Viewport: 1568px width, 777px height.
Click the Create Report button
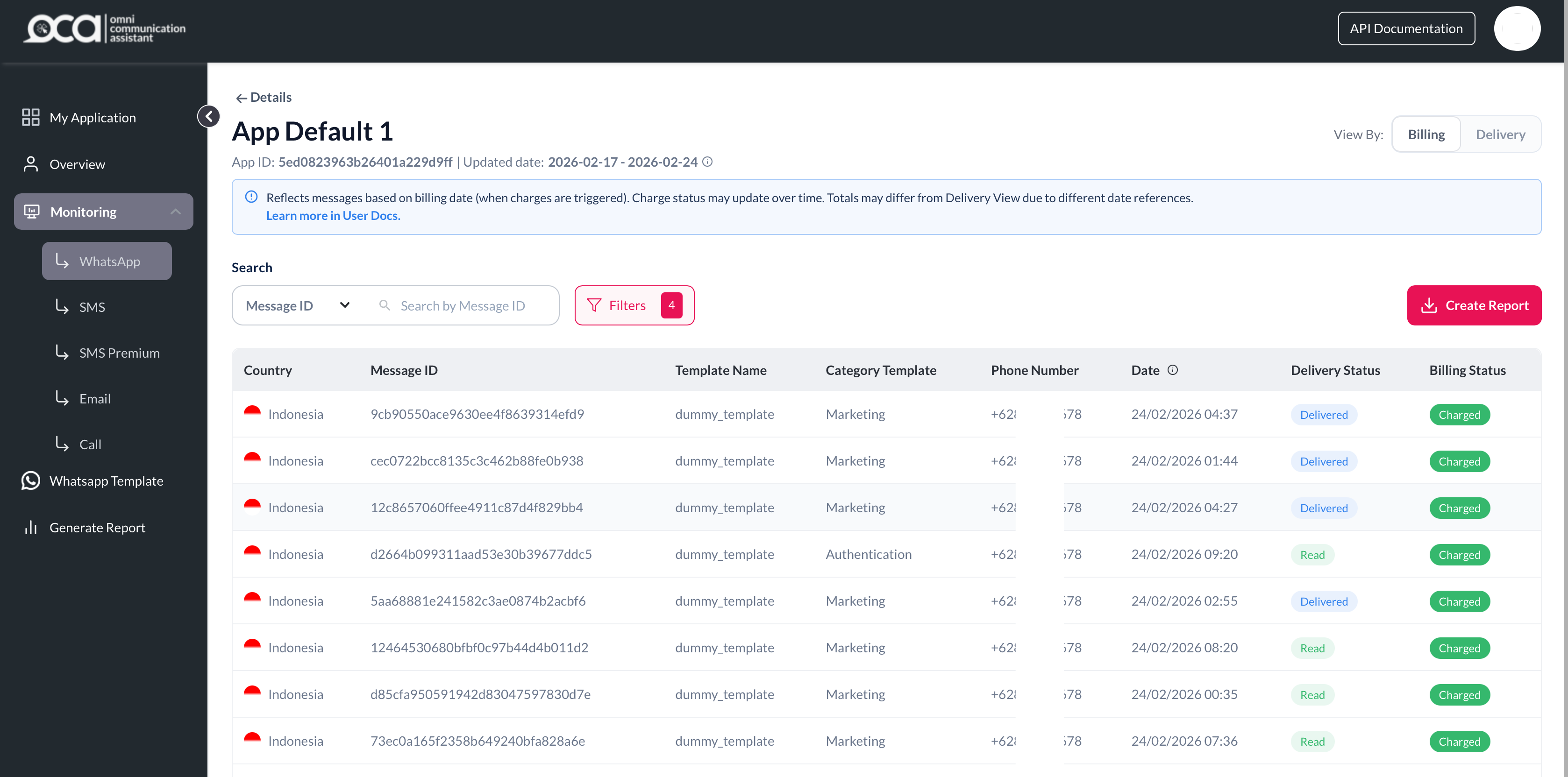click(x=1474, y=305)
